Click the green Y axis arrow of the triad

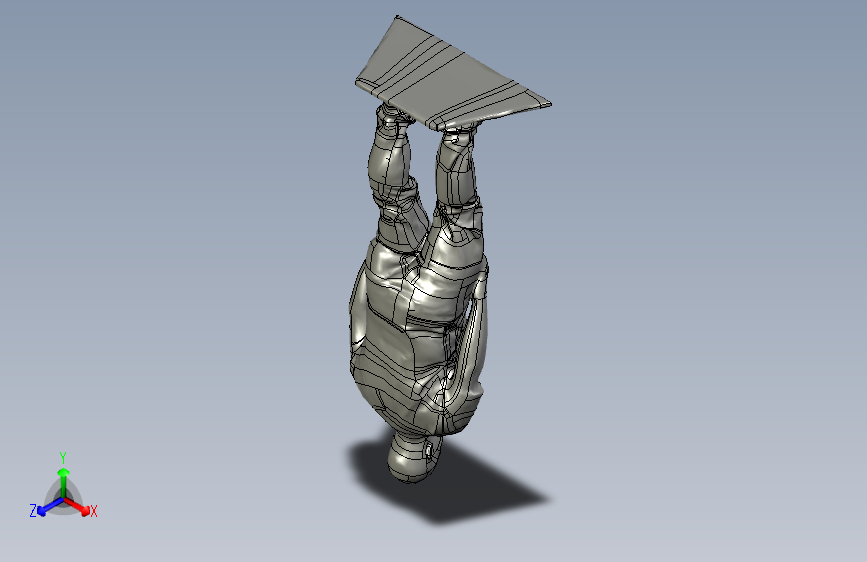point(64,482)
